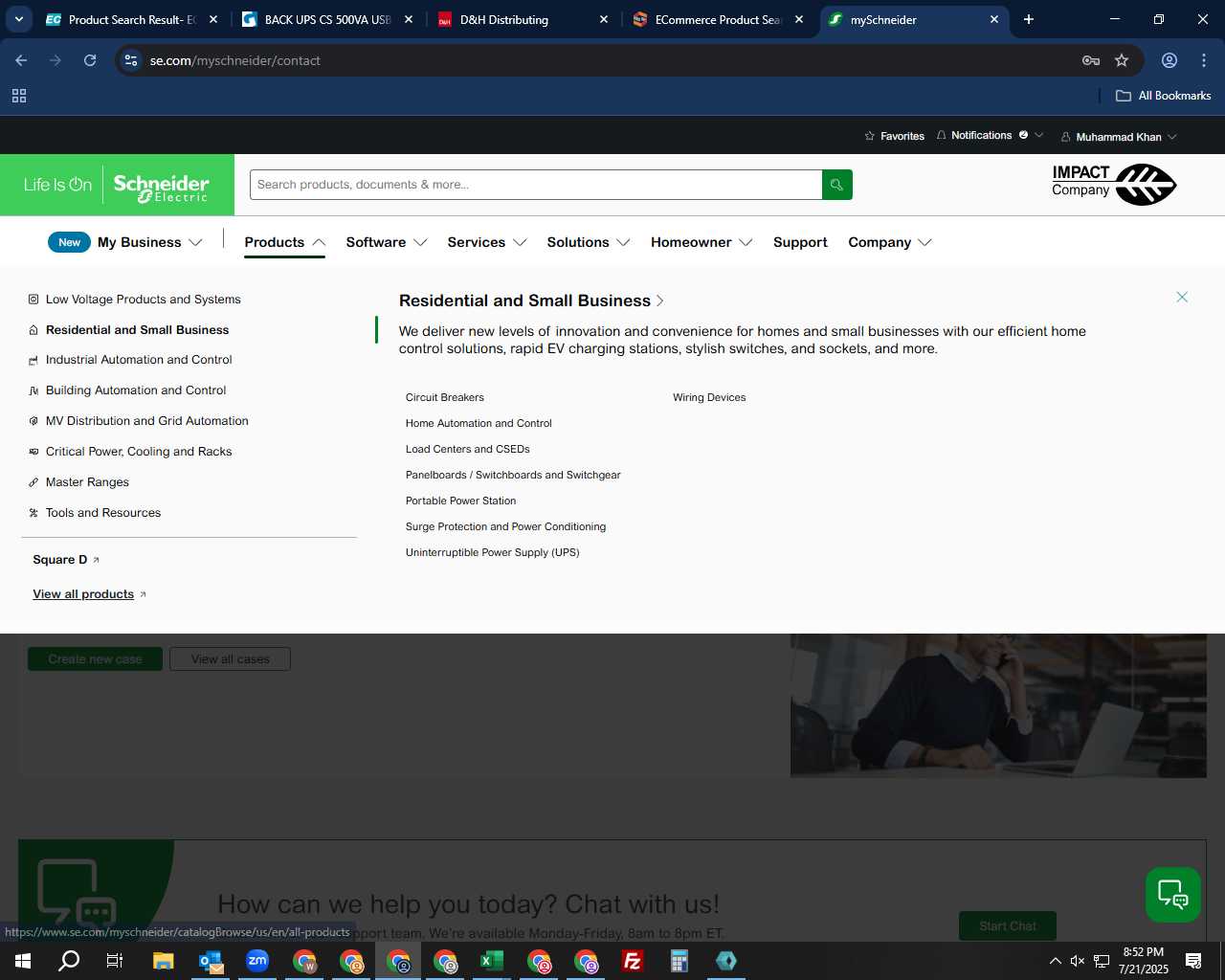Collapse the Products menu
The width and height of the screenshot is (1225, 980).
click(285, 242)
